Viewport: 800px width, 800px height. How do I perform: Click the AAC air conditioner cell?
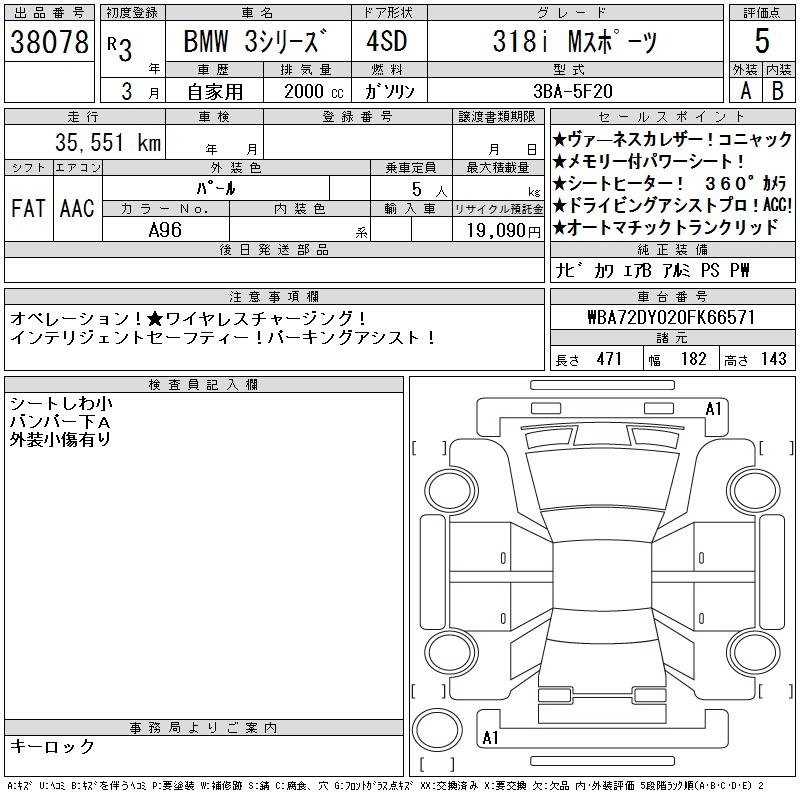(77, 208)
